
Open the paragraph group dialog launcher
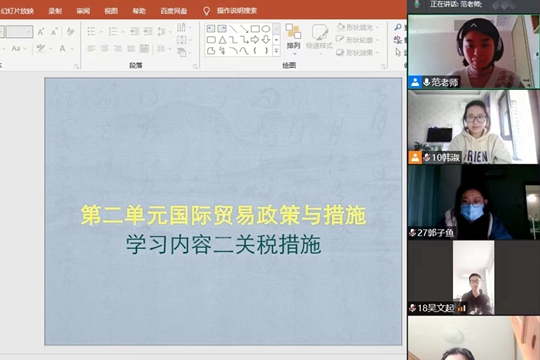(195, 66)
